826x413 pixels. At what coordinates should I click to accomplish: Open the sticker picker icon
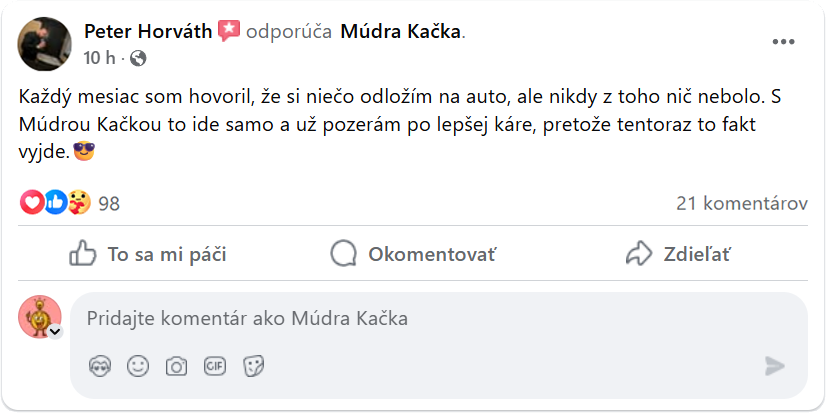(x=254, y=366)
